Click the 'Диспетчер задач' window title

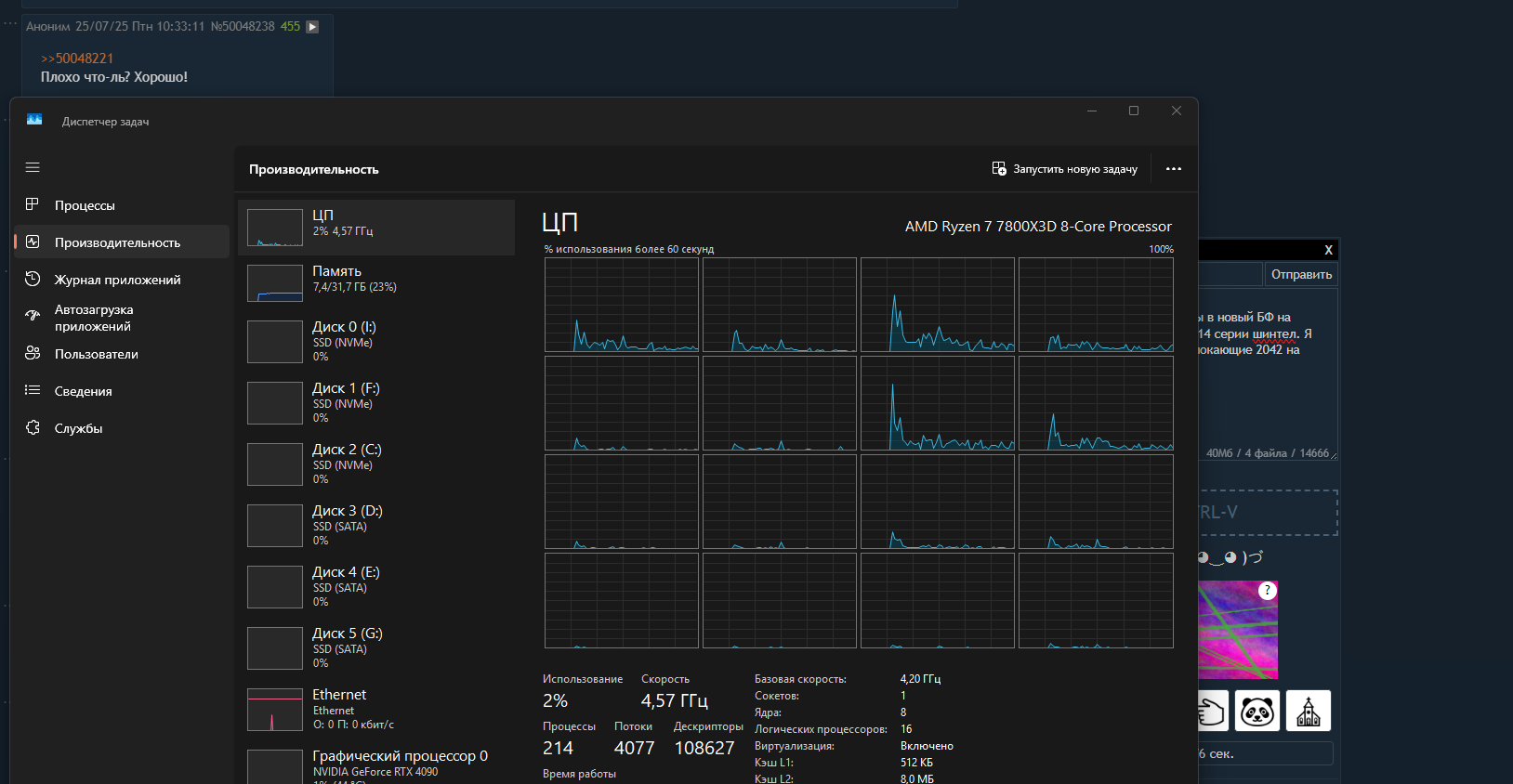tap(105, 122)
